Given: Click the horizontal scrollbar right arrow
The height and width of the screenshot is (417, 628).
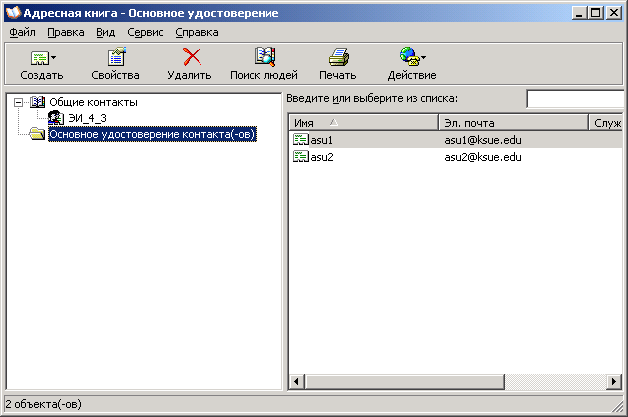Looking at the screenshot, I should [614, 381].
